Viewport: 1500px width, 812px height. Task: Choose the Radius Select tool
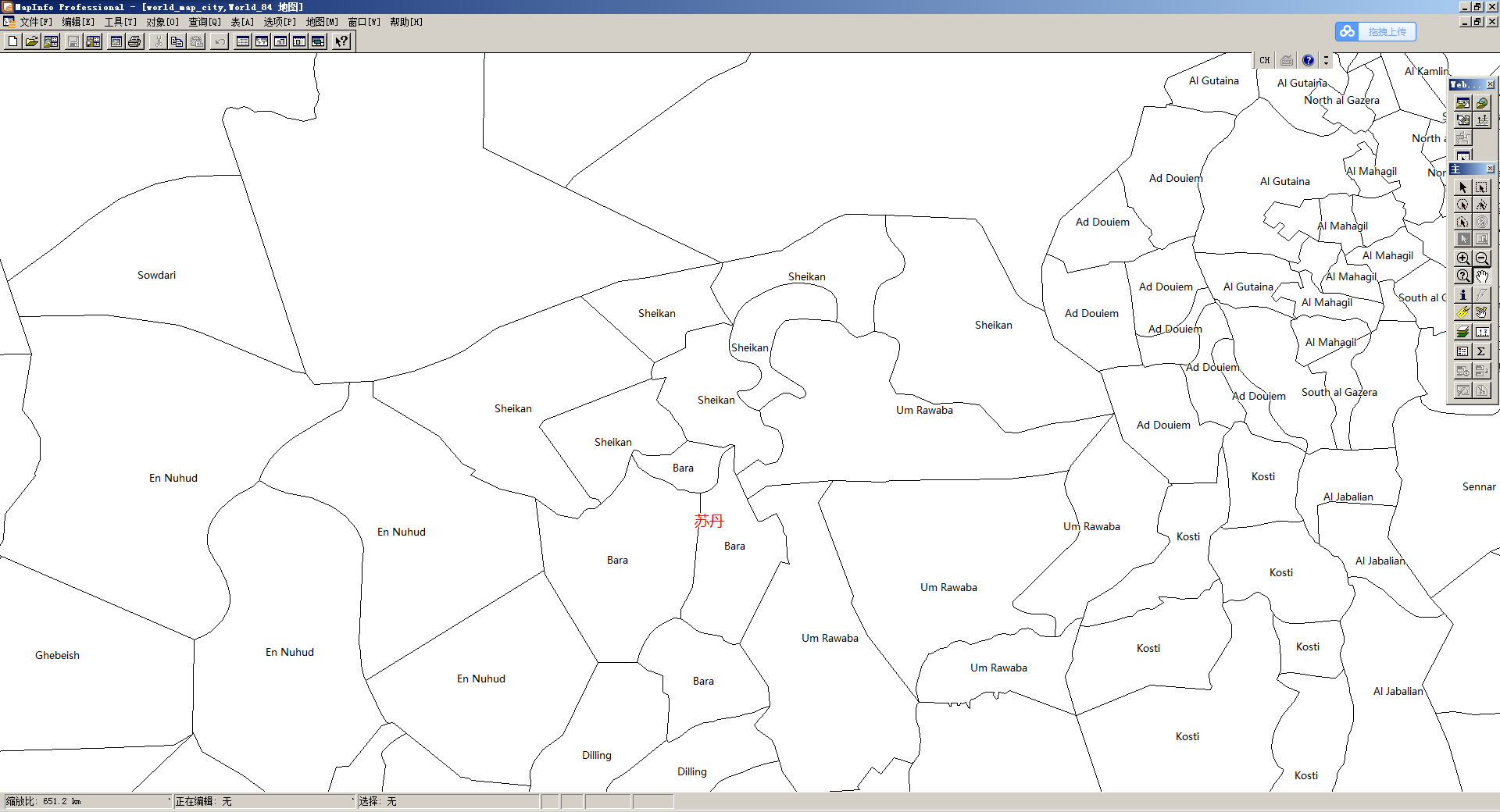(x=1463, y=205)
